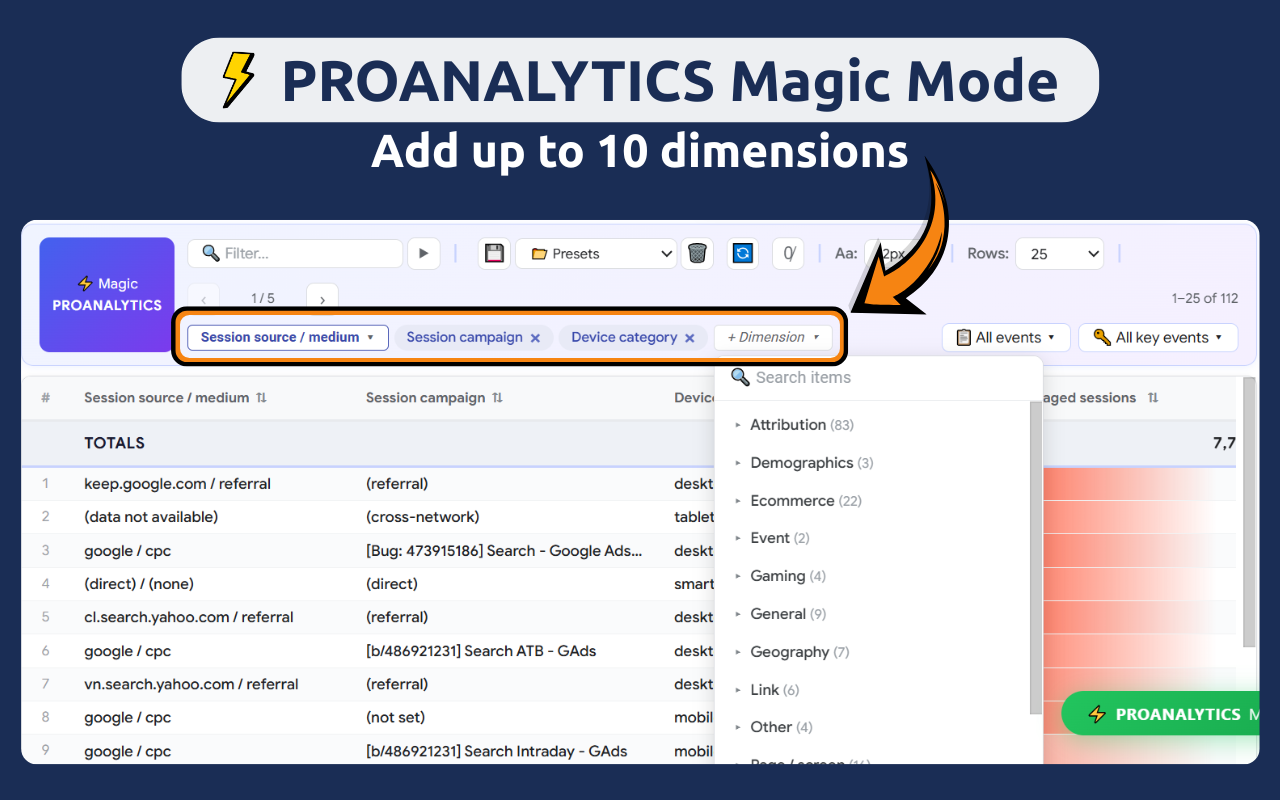Screen dimensions: 1280x800
Task: Go to next page arrow
Action: pyautogui.click(x=322, y=298)
